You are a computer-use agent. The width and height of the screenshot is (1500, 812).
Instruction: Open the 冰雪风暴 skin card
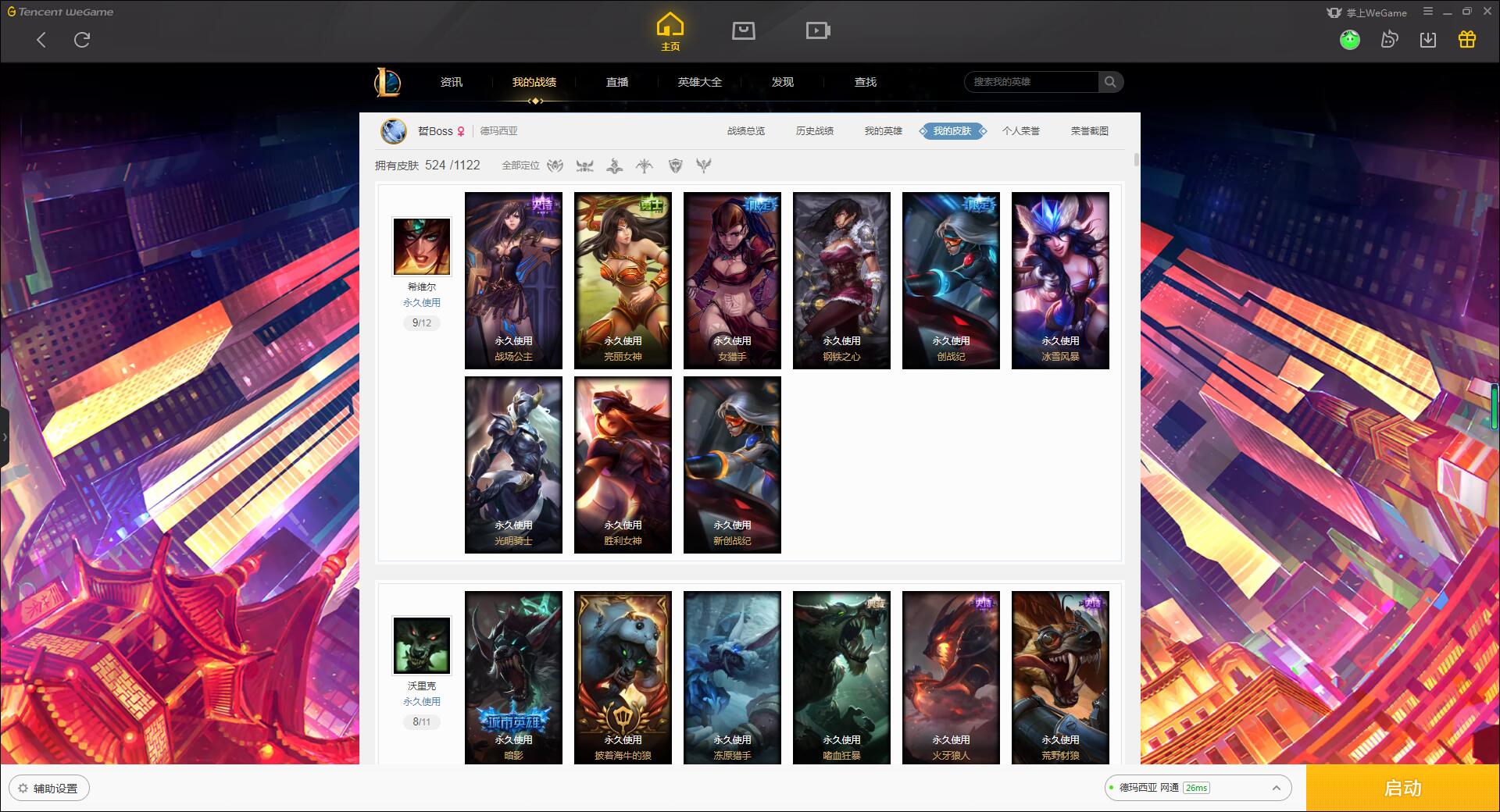point(1060,281)
